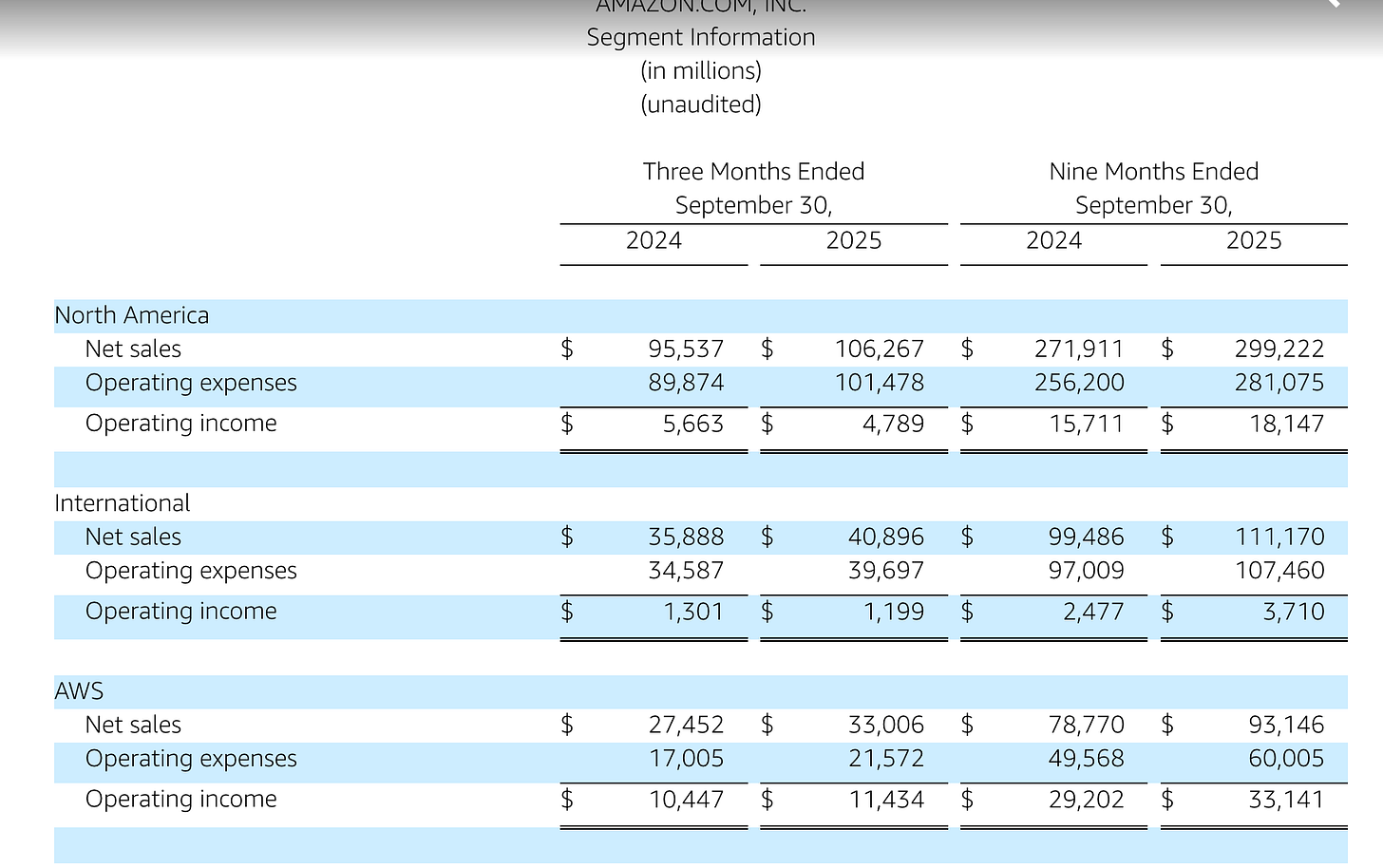
Task: Select the 29,202 value
Action: [x=1087, y=800]
